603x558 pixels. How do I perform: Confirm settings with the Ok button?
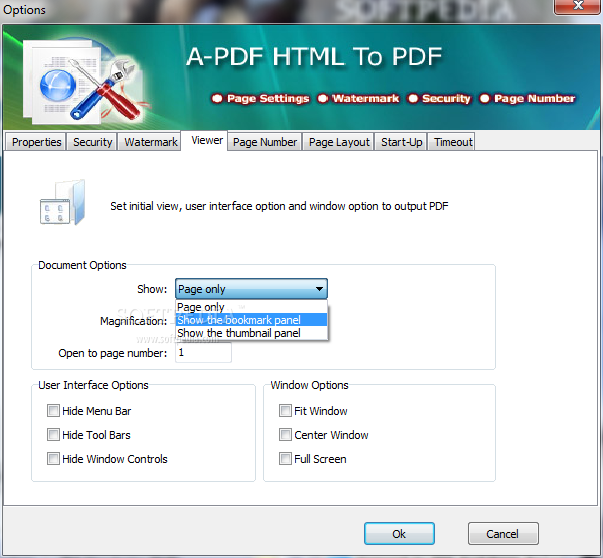point(399,533)
